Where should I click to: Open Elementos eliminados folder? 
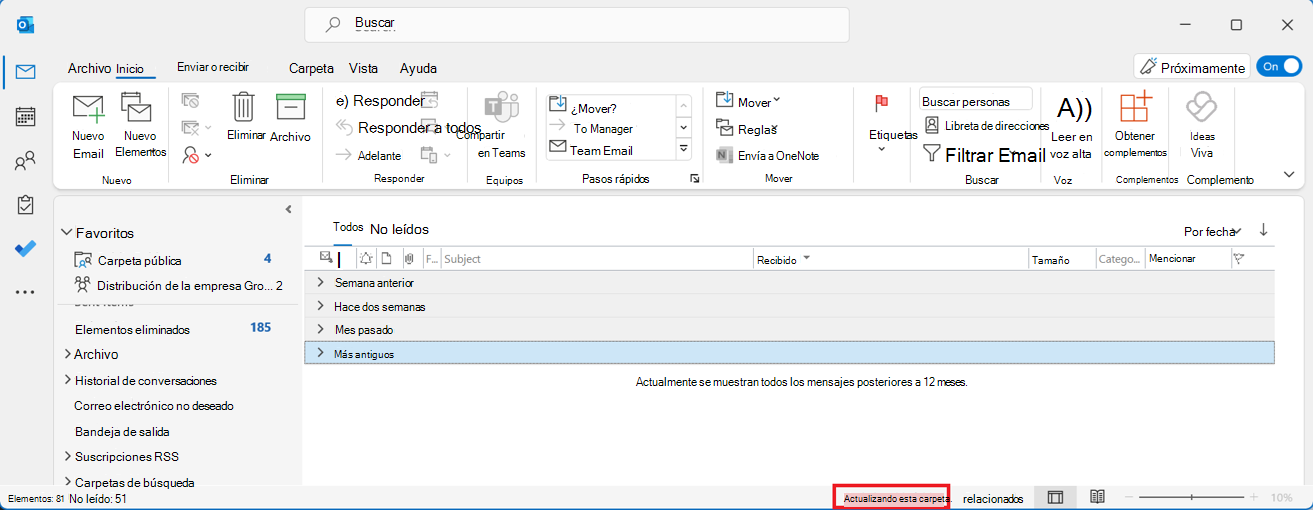pyautogui.click(x=132, y=329)
